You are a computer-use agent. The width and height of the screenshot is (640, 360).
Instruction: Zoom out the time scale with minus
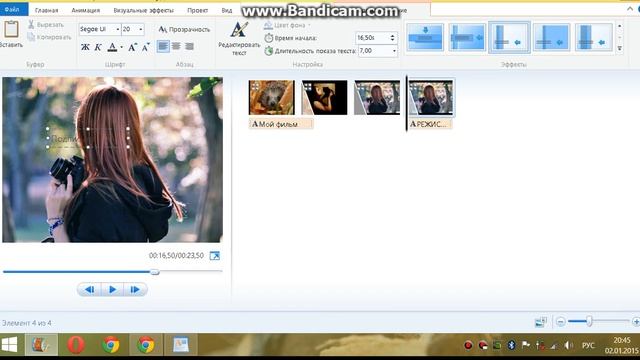[x=561, y=322]
